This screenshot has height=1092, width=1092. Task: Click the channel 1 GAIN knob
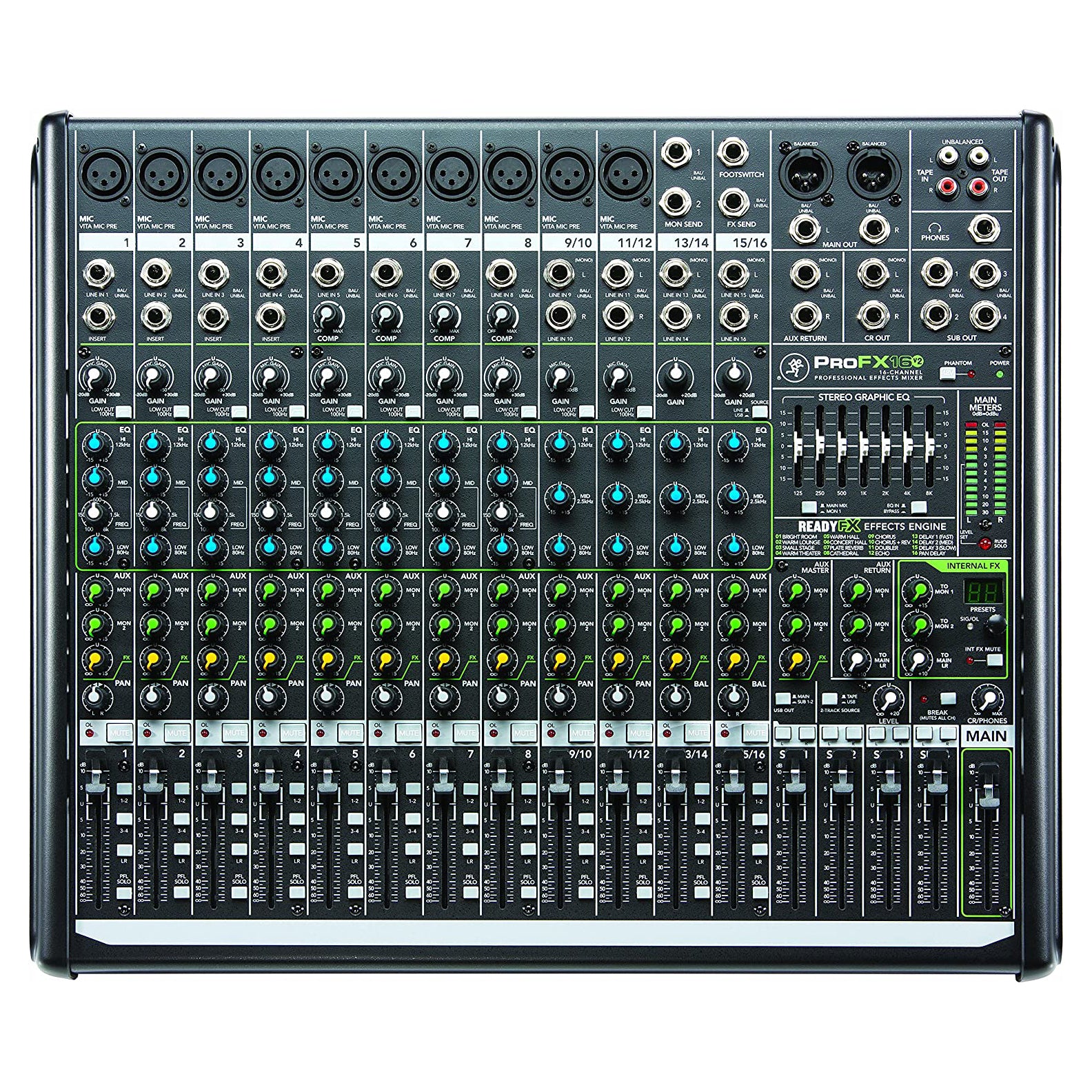(x=97, y=376)
